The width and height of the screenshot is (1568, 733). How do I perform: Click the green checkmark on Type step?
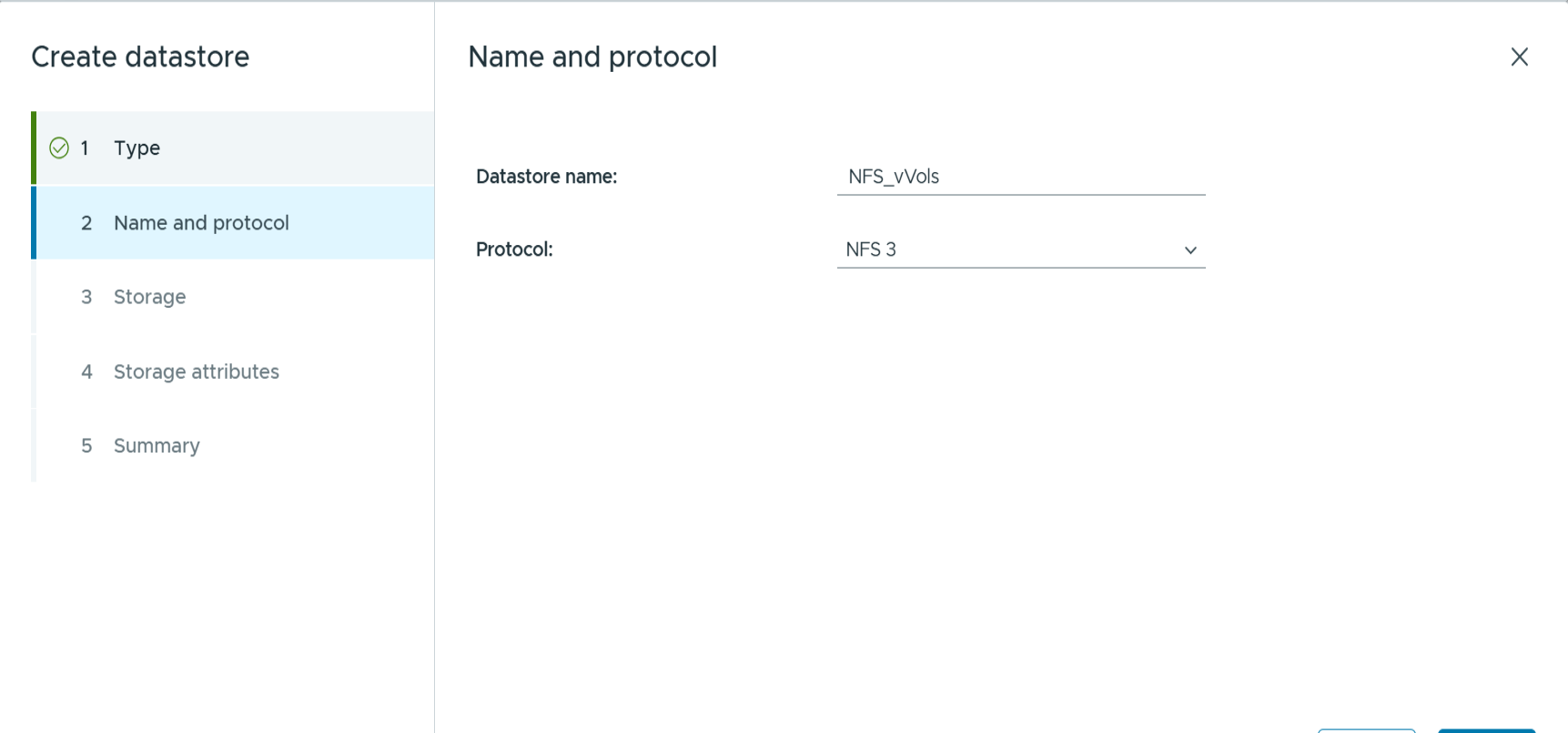click(59, 148)
